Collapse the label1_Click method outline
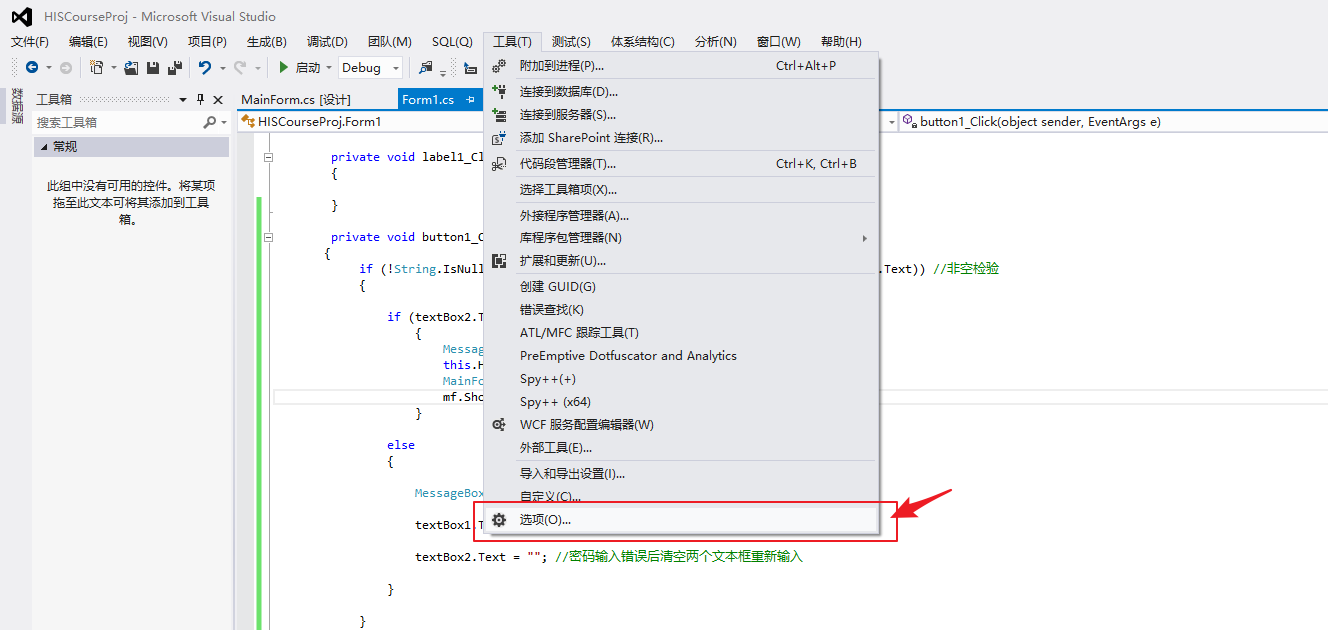The image size is (1328, 630). 267,157
